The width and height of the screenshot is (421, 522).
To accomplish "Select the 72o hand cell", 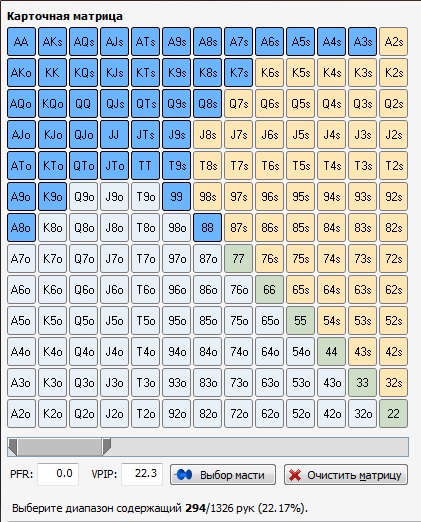I will point(238,414).
